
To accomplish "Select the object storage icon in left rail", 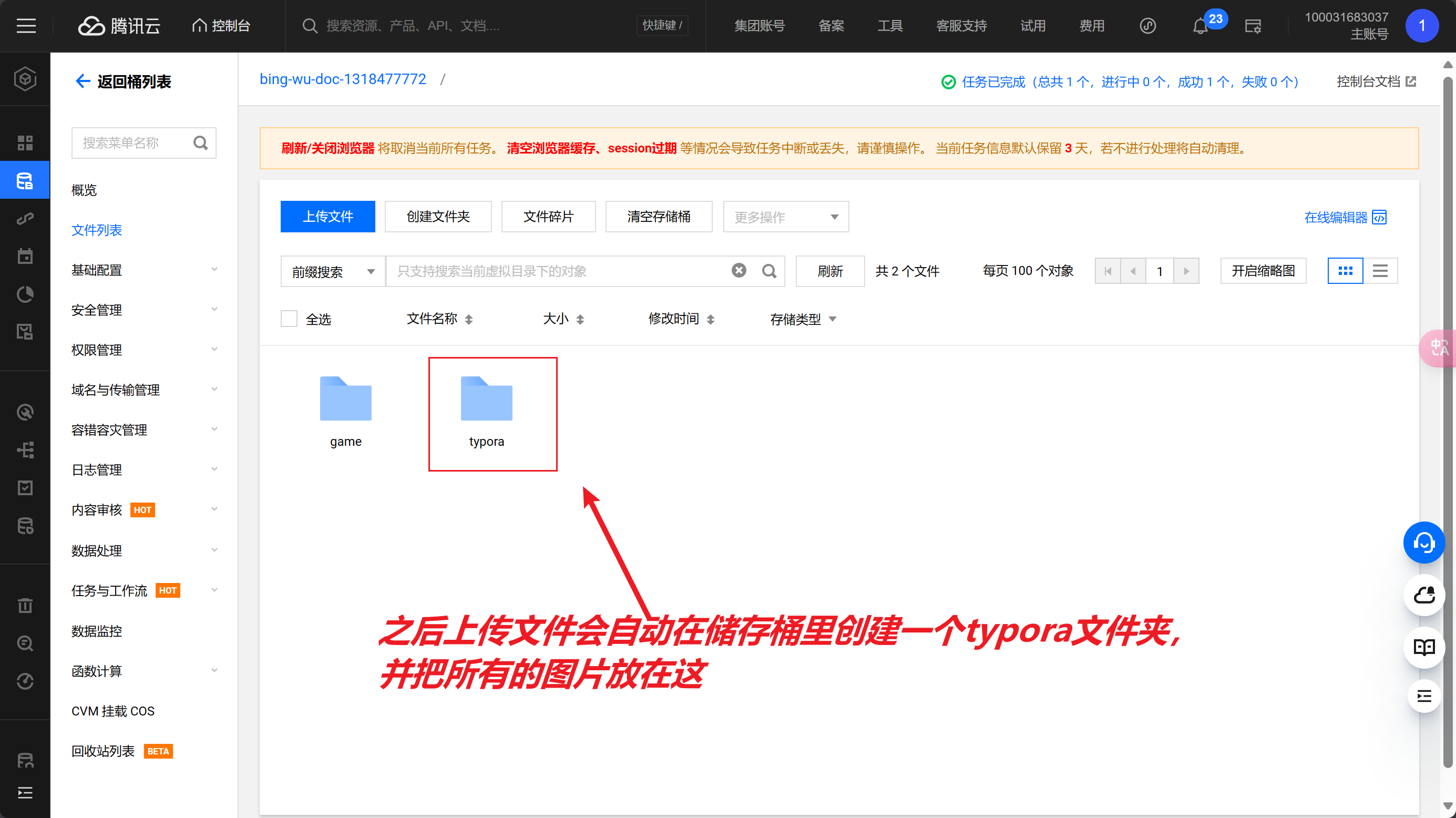I will point(25,181).
